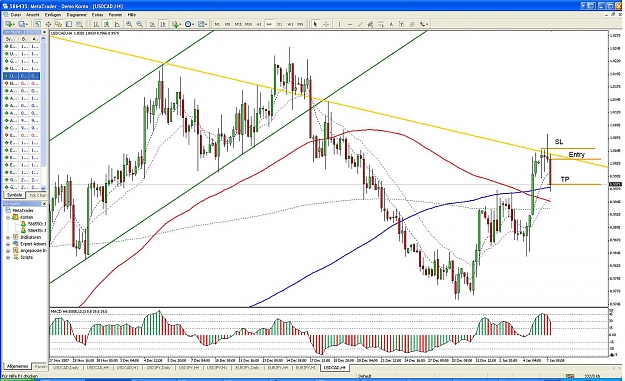Open the indicators list dropdown

coord(176,24)
